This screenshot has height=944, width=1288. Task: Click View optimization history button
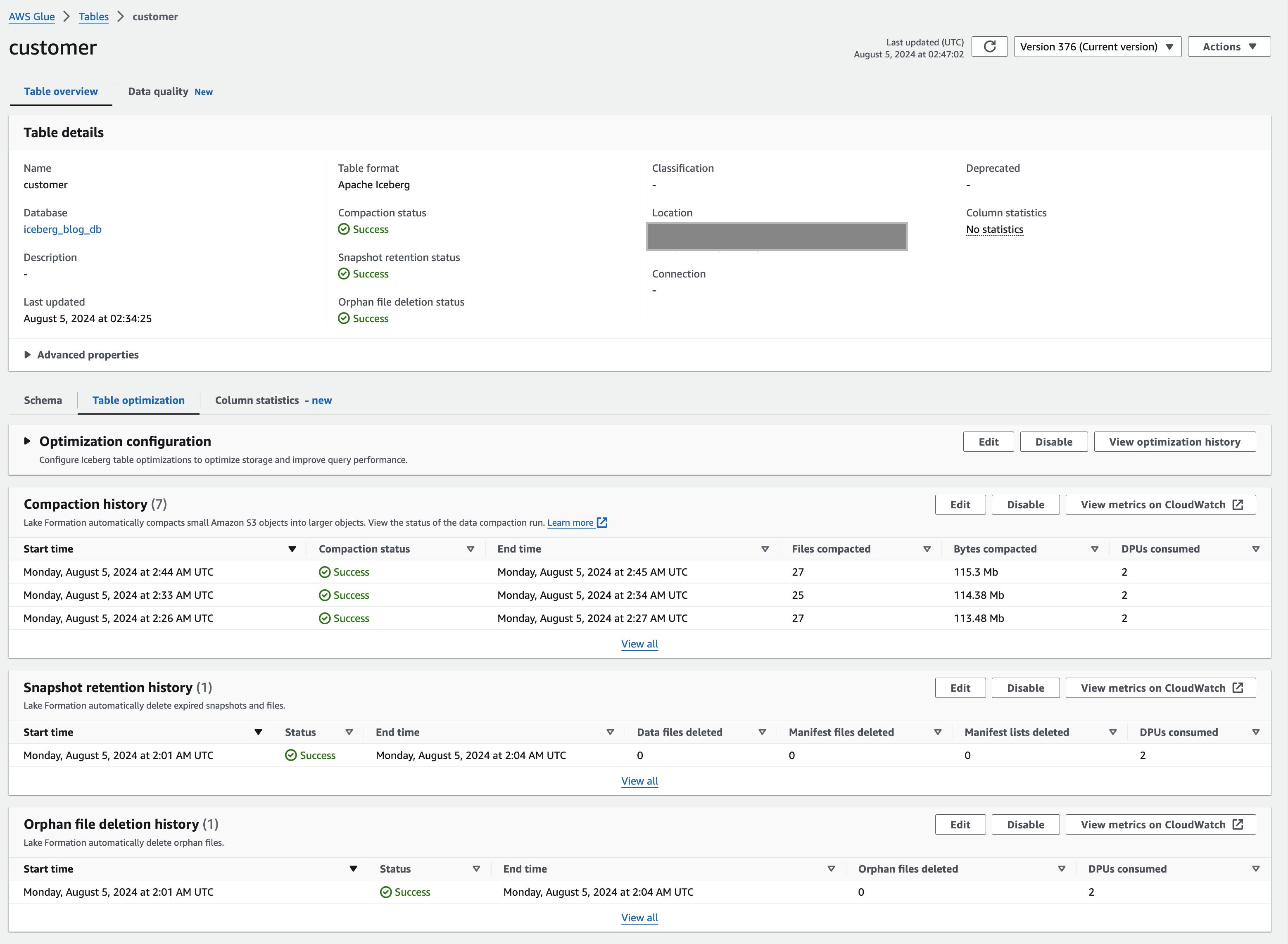tap(1174, 442)
